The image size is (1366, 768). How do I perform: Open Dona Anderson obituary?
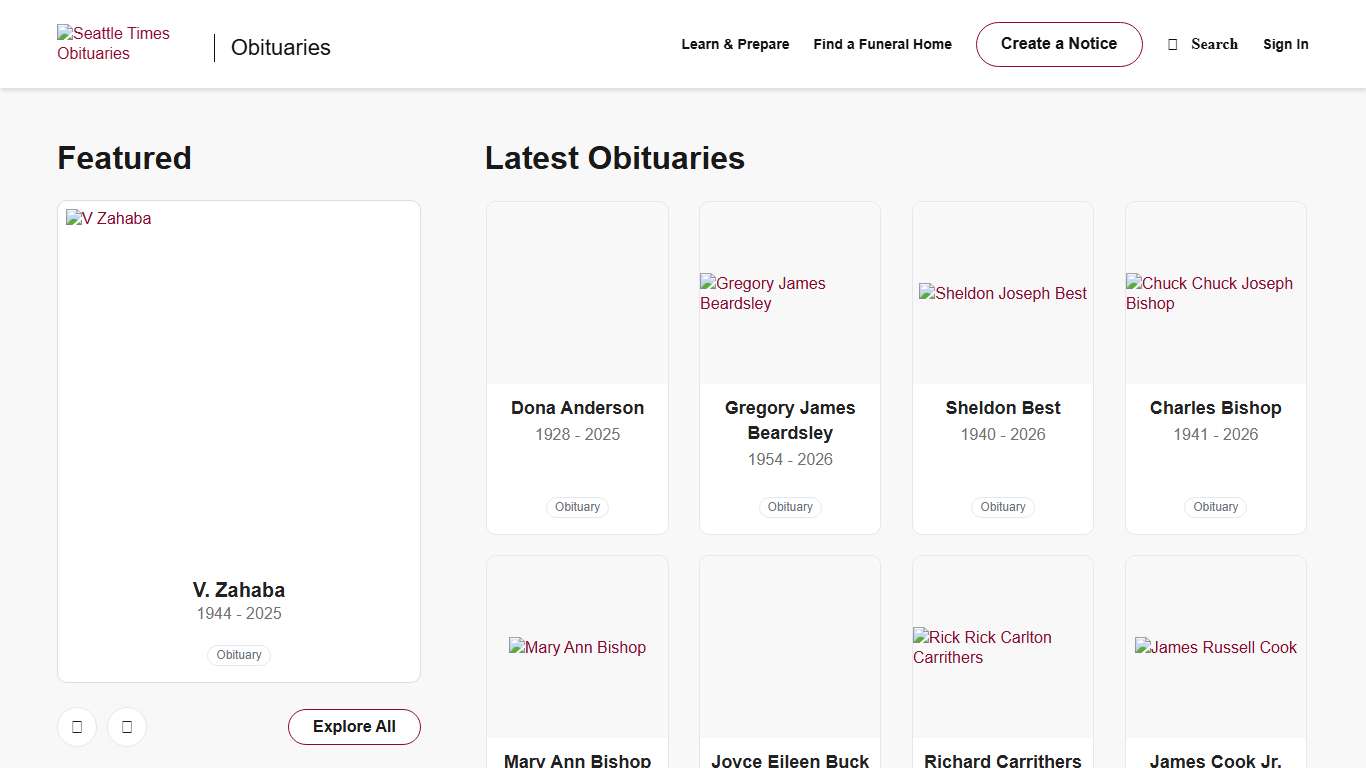577,408
